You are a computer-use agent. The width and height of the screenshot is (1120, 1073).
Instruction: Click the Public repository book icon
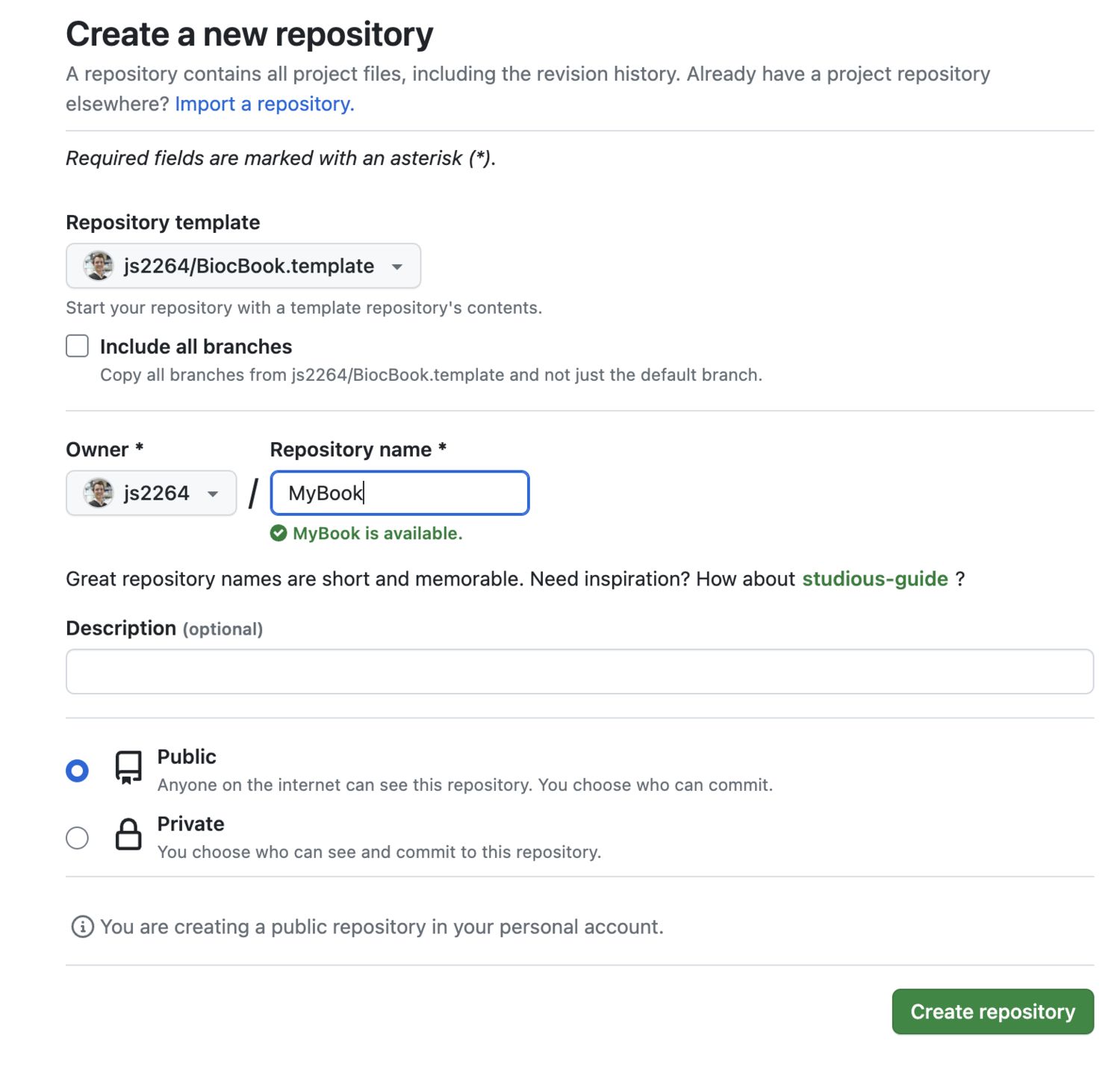[128, 768]
